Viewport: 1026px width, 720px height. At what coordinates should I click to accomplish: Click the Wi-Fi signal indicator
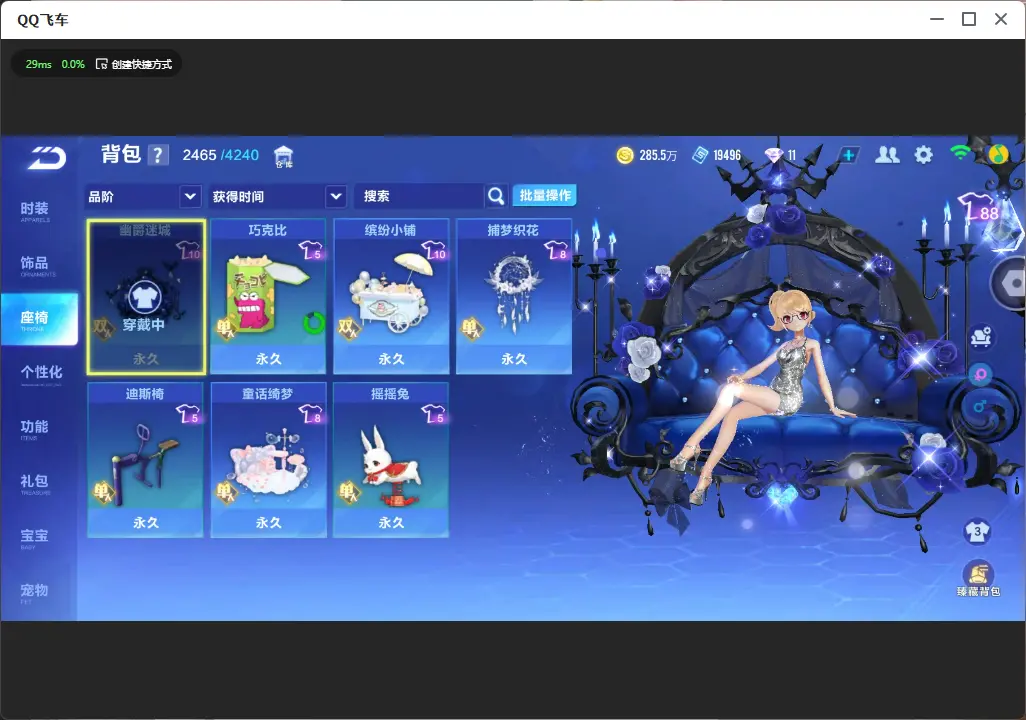pyautogui.click(x=960, y=153)
